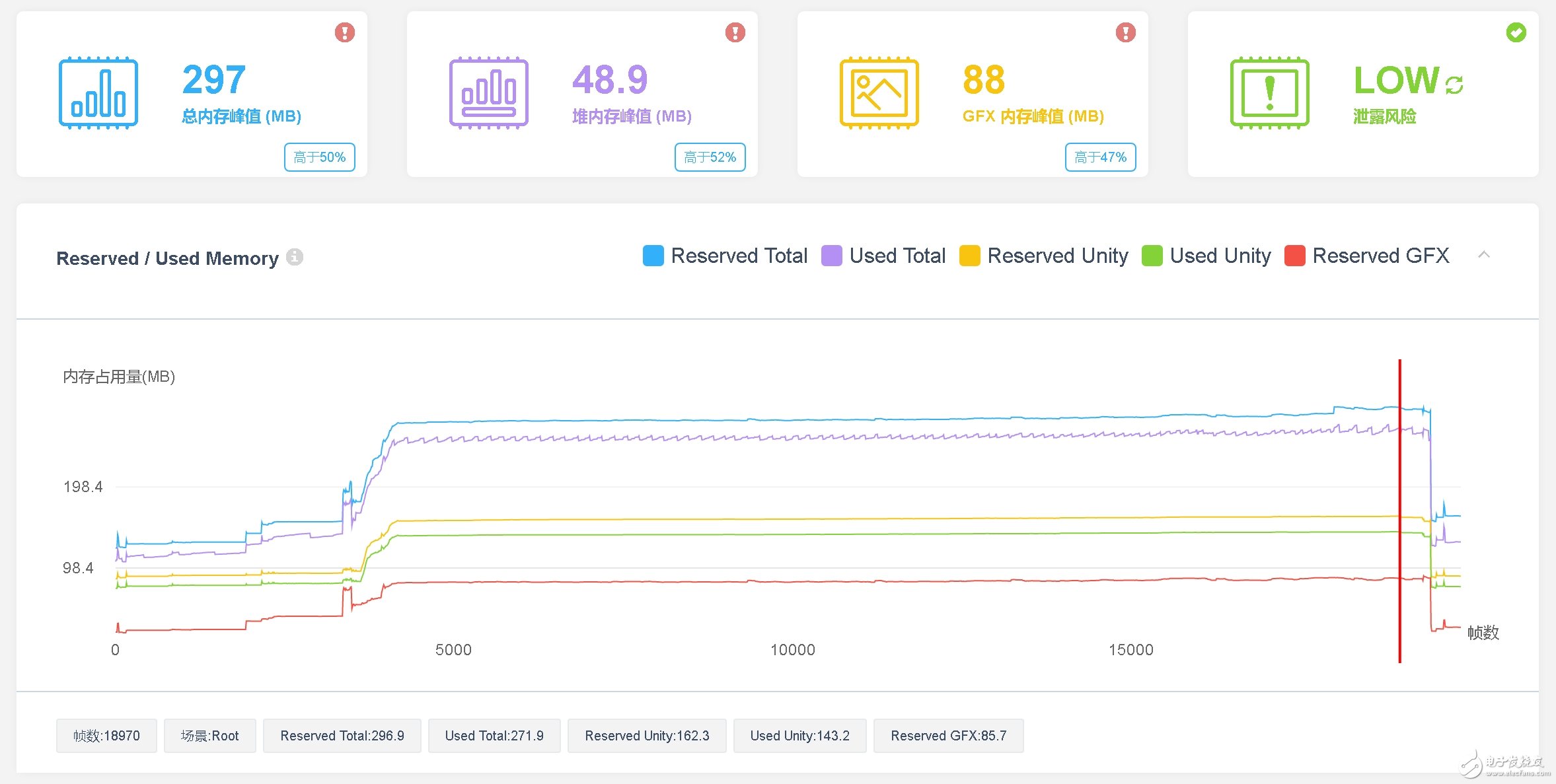Screen dimensions: 1556x784
Task: Toggle Used Unity legend entry
Action: tap(1220, 256)
